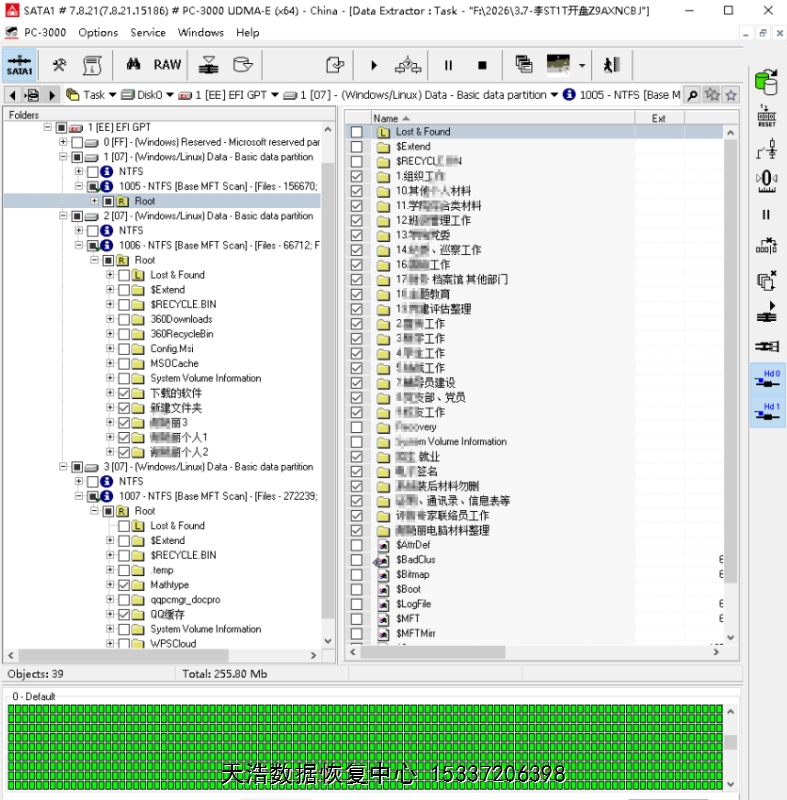787x800 pixels.
Task: Click the SATA1 port toolbar icon
Action: click(19, 65)
